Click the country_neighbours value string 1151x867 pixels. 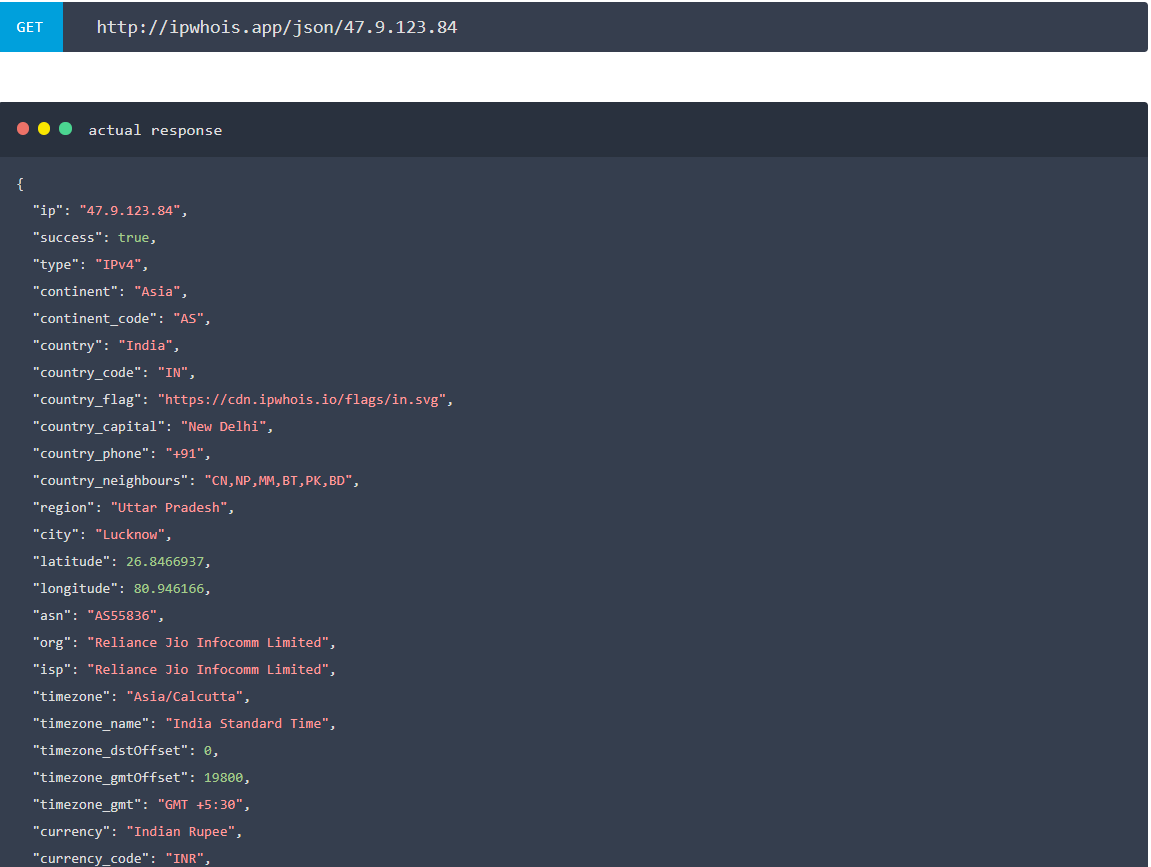tap(281, 480)
